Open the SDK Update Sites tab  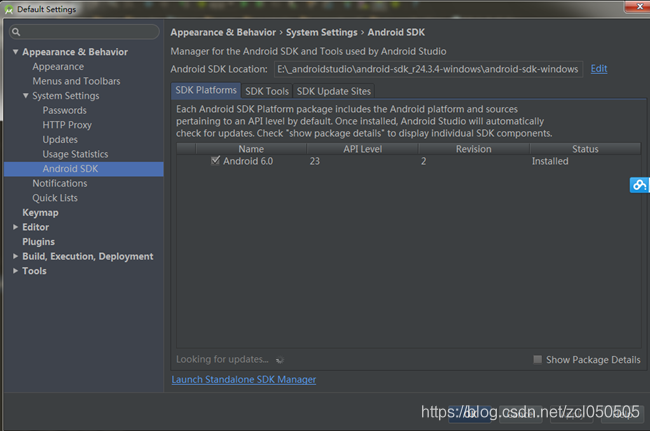click(334, 91)
